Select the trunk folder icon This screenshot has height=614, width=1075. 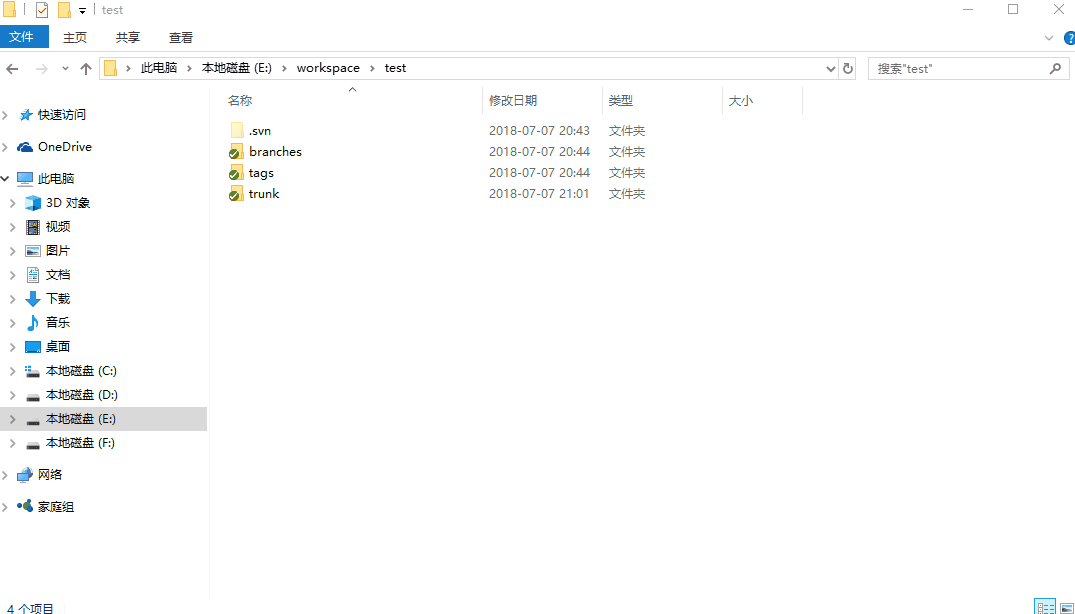coord(236,194)
